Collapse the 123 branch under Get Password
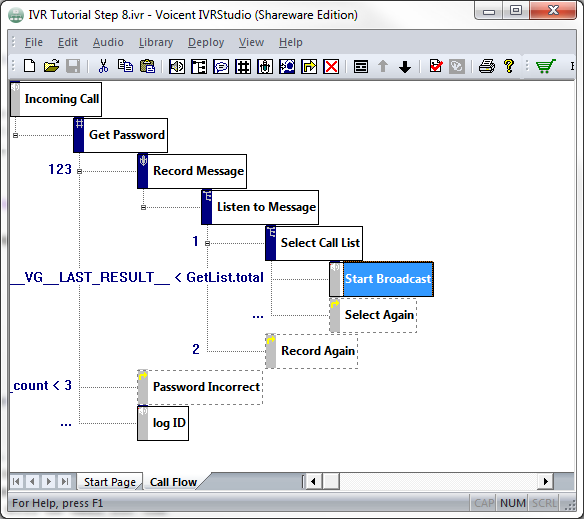The height and width of the screenshot is (519, 584). point(79,171)
